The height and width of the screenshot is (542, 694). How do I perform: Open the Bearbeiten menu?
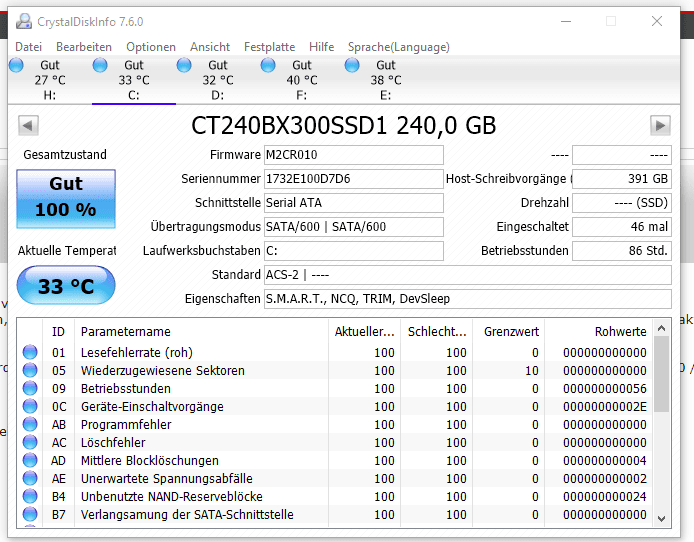84,47
